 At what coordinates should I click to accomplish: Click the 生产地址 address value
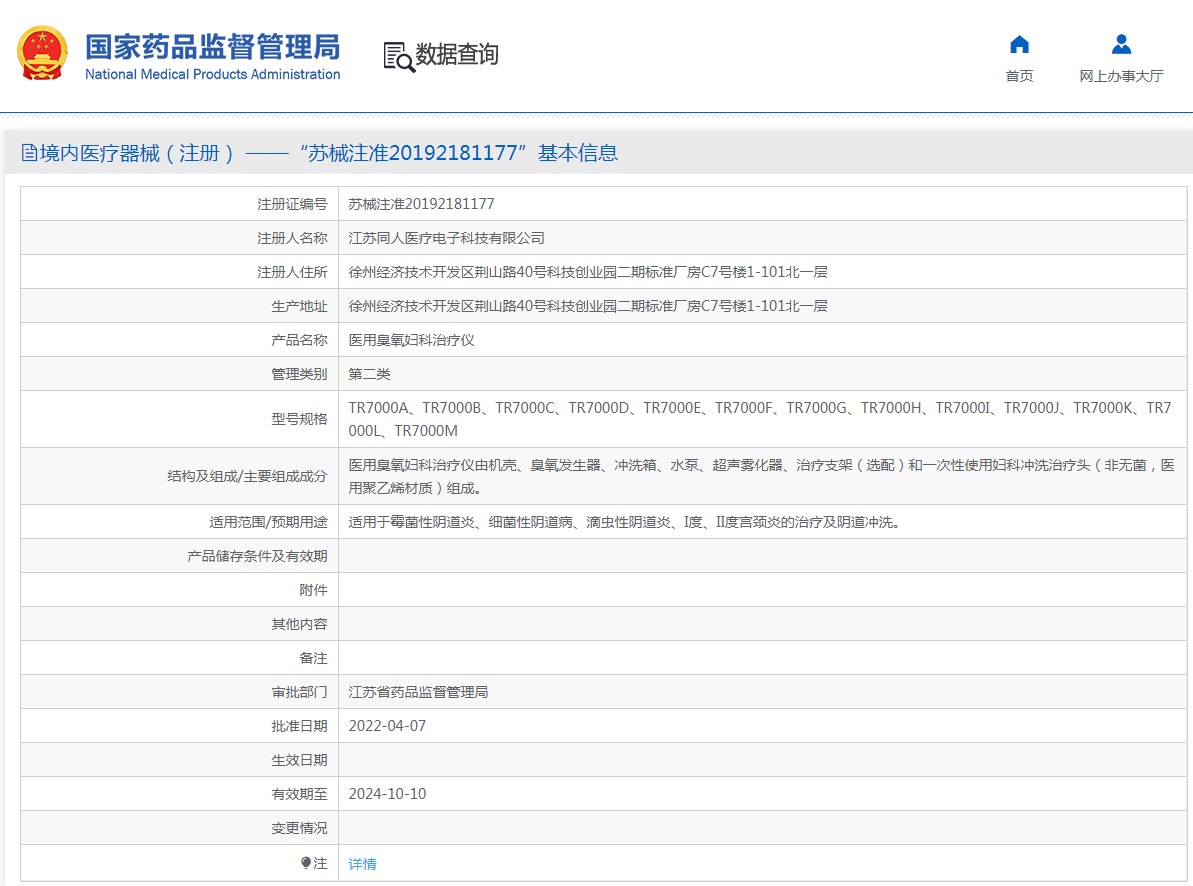click(588, 306)
